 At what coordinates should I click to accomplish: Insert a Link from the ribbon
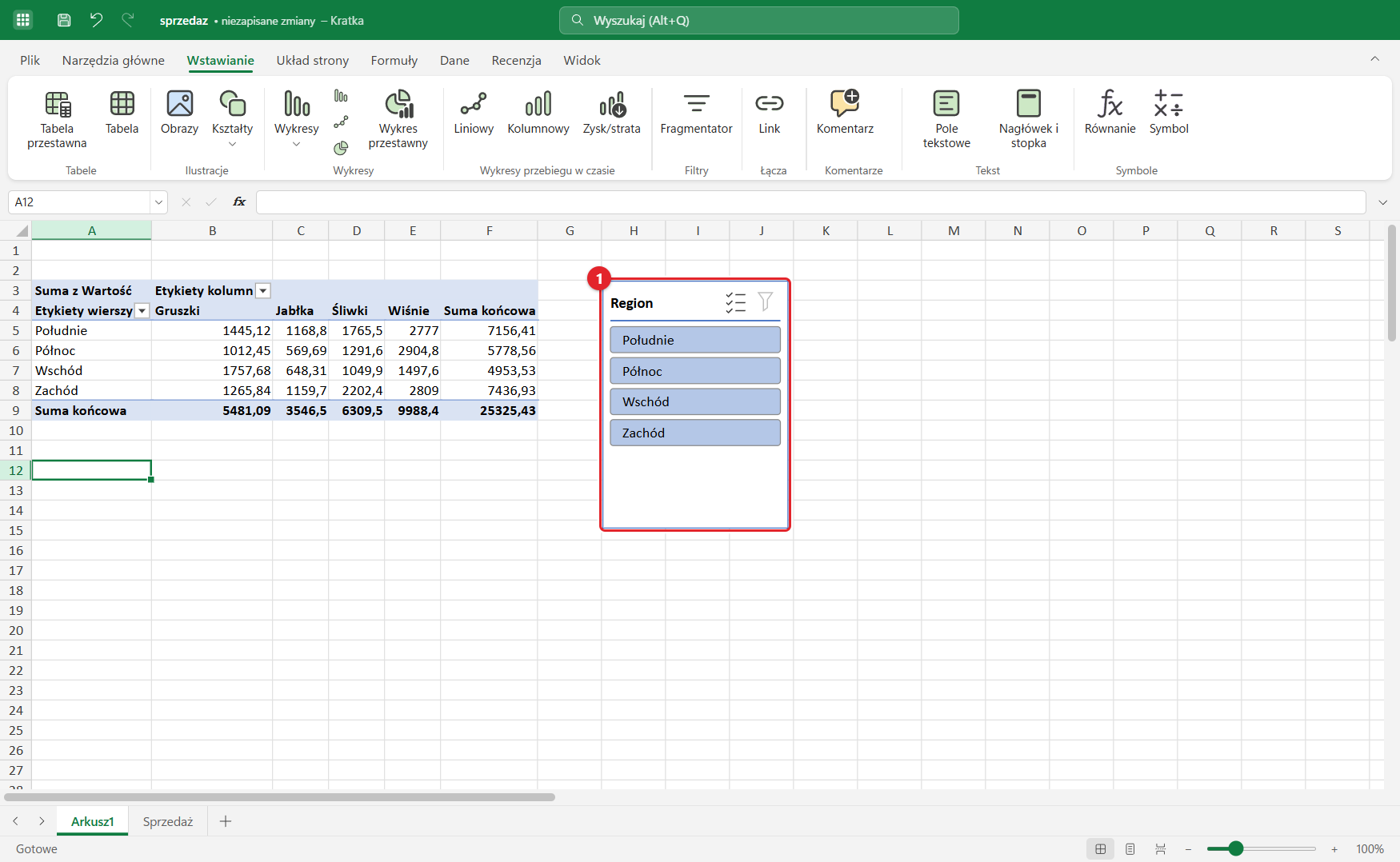click(770, 113)
